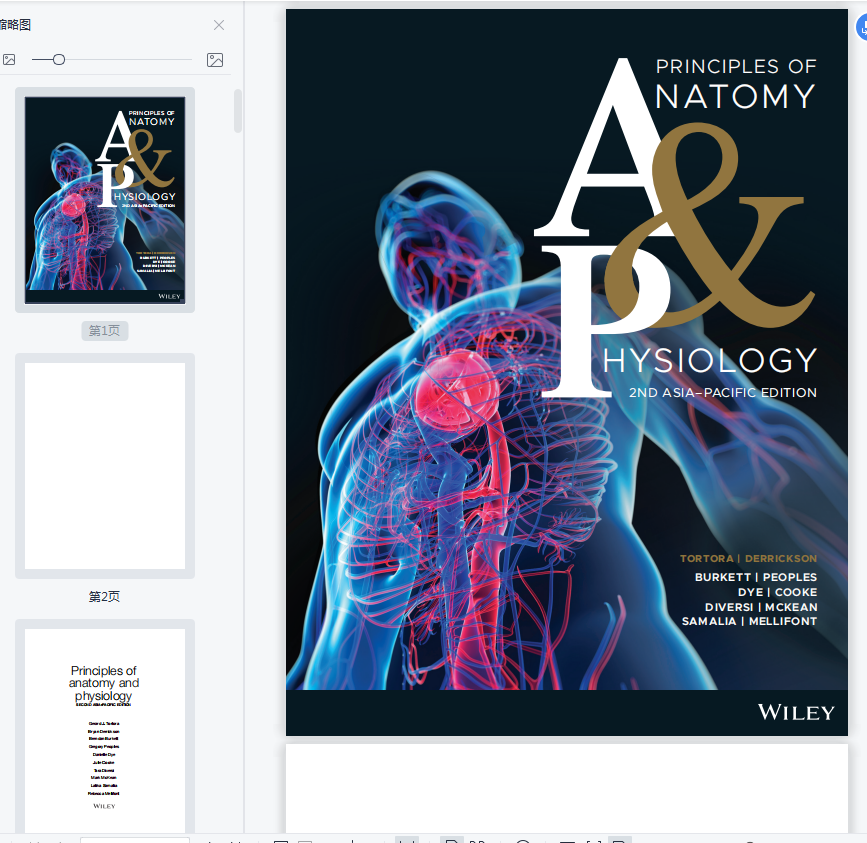Click the blue floating button at top right
The height and width of the screenshot is (843, 867).
click(x=861, y=27)
